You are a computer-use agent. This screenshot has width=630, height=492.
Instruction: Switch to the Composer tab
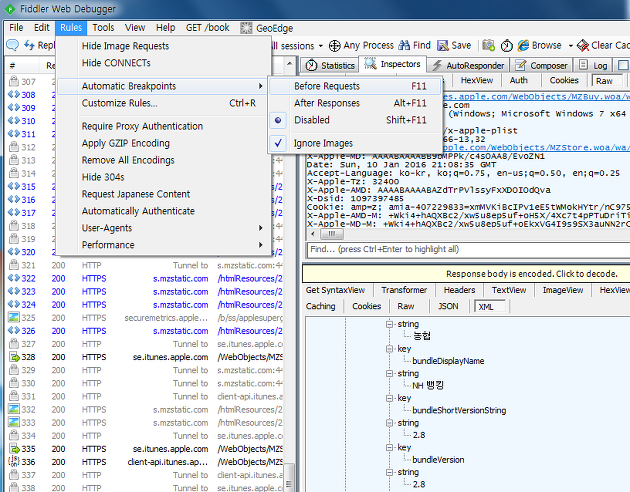tap(541, 65)
